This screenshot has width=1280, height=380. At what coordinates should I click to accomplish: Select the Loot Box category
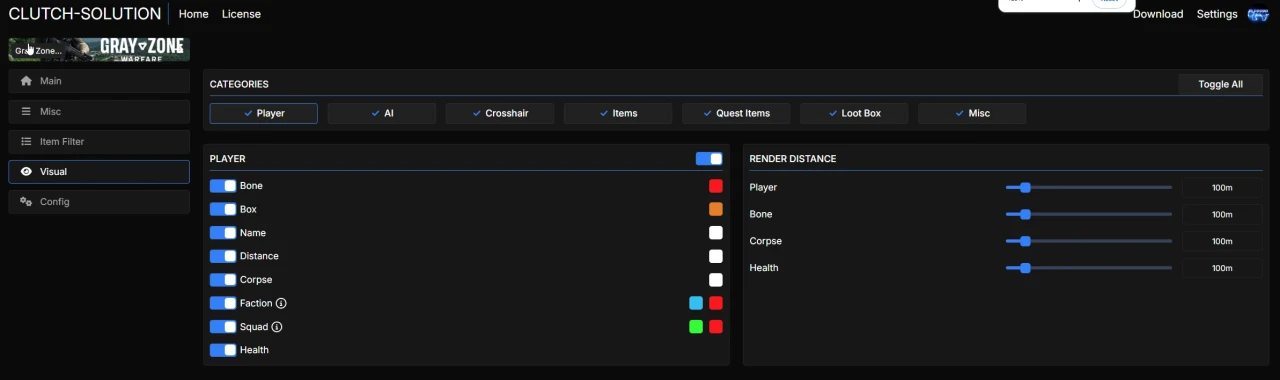coord(854,113)
